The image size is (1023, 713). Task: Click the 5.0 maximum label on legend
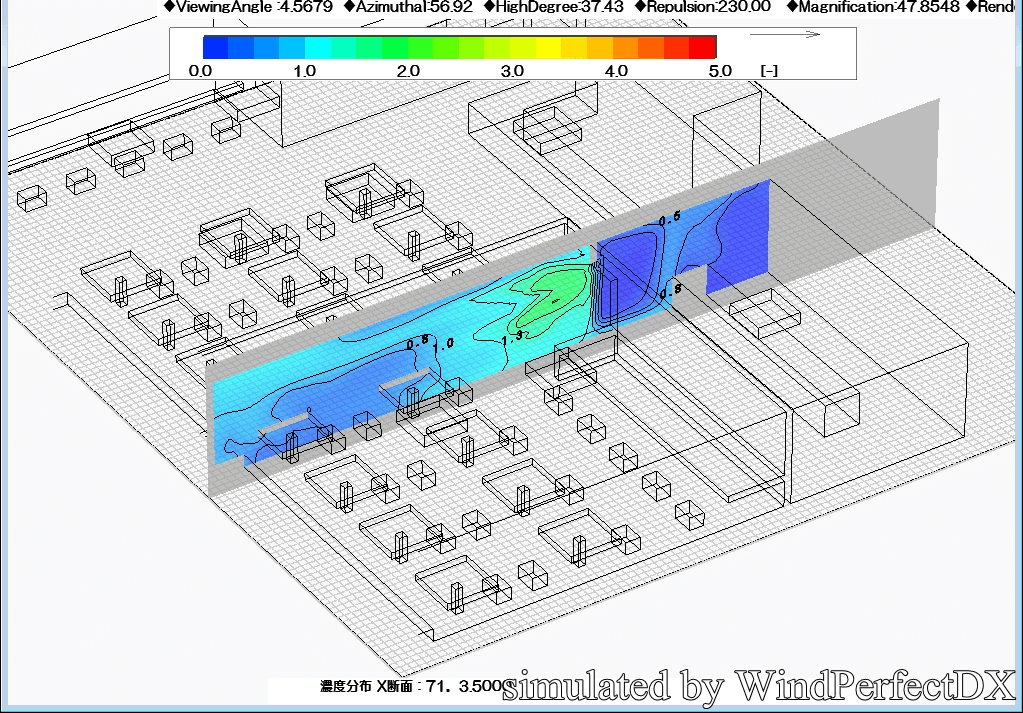tap(720, 71)
